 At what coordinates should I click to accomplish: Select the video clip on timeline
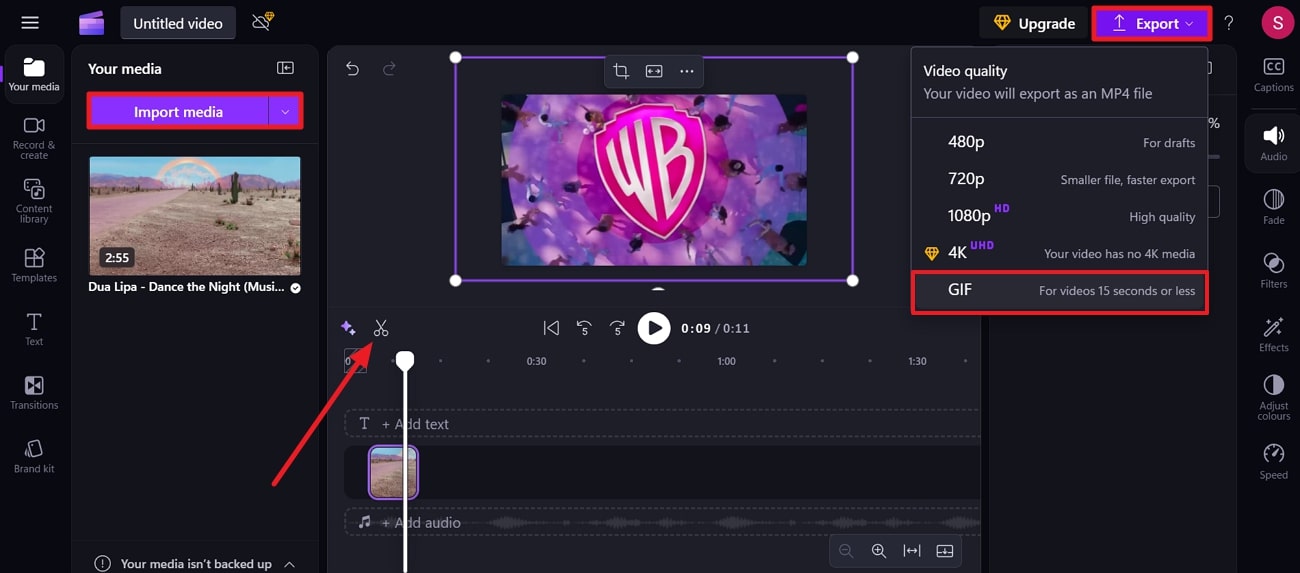393,472
